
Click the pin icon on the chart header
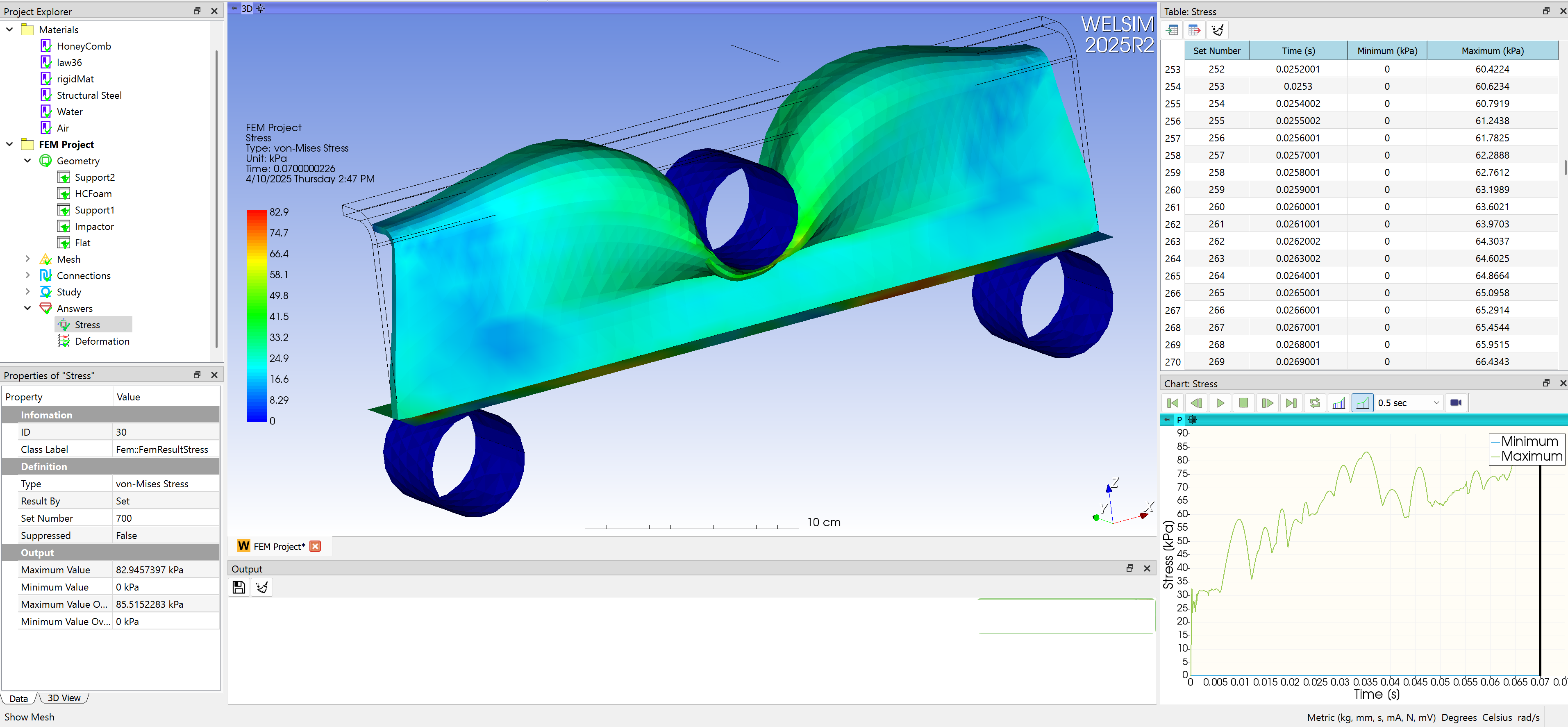[x=1167, y=420]
